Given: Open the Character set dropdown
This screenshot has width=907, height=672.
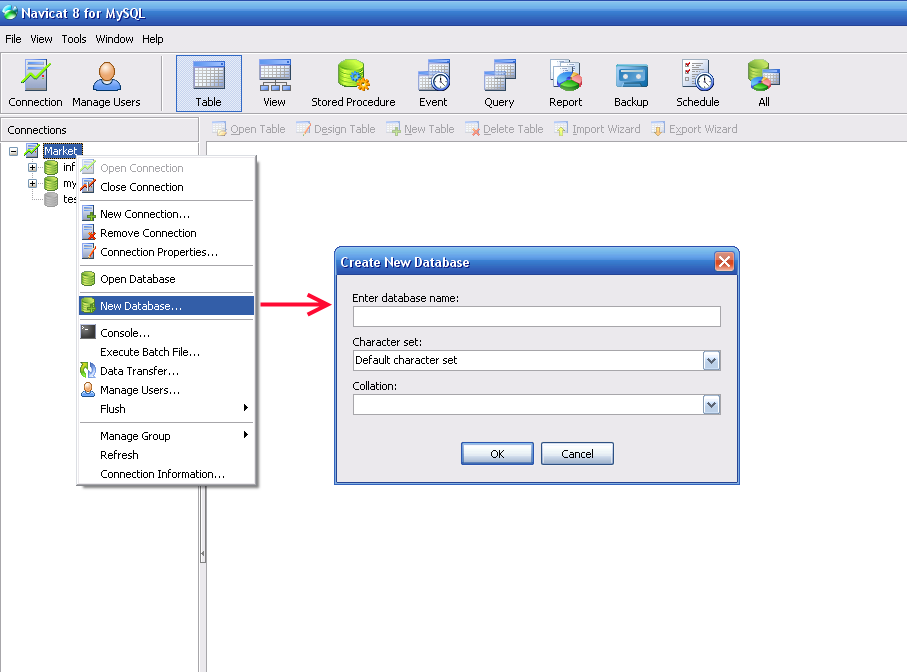Looking at the screenshot, I should (x=711, y=361).
